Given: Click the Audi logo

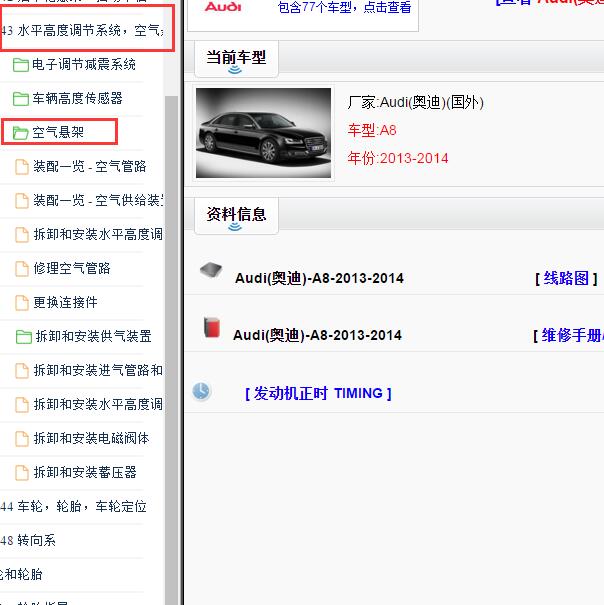Looking at the screenshot, I should pos(223,7).
